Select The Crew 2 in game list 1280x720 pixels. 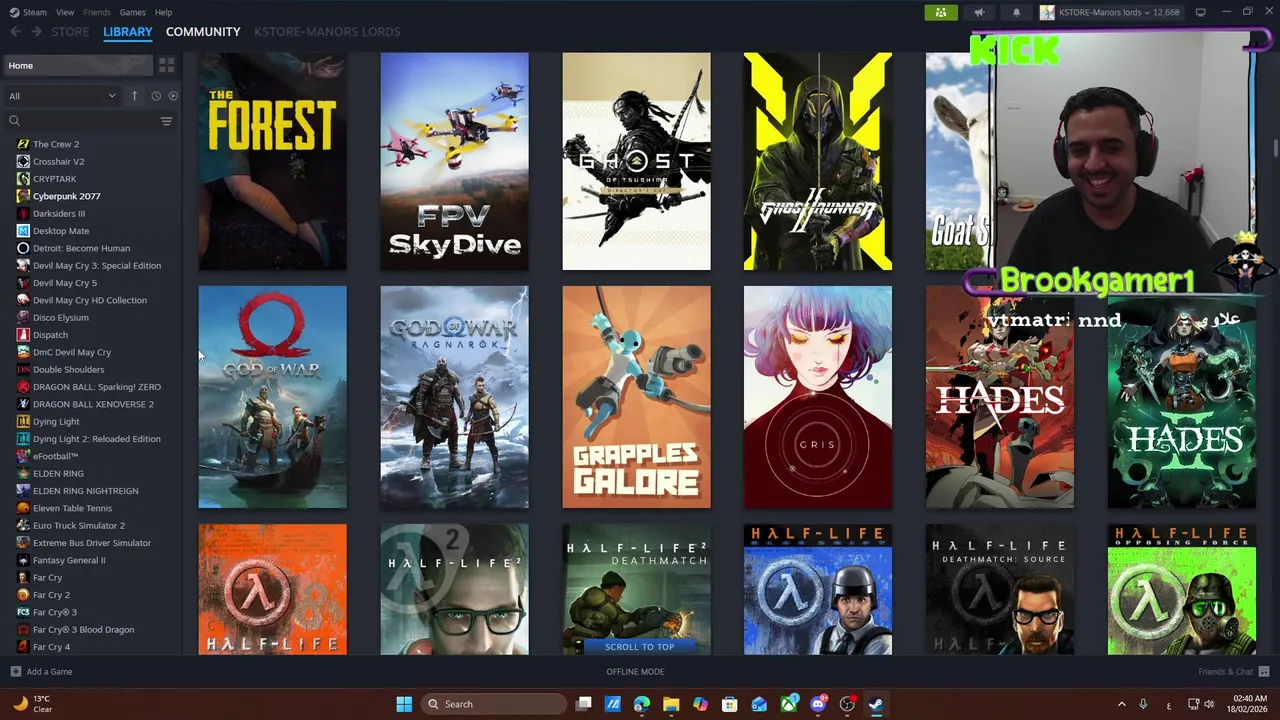point(56,144)
